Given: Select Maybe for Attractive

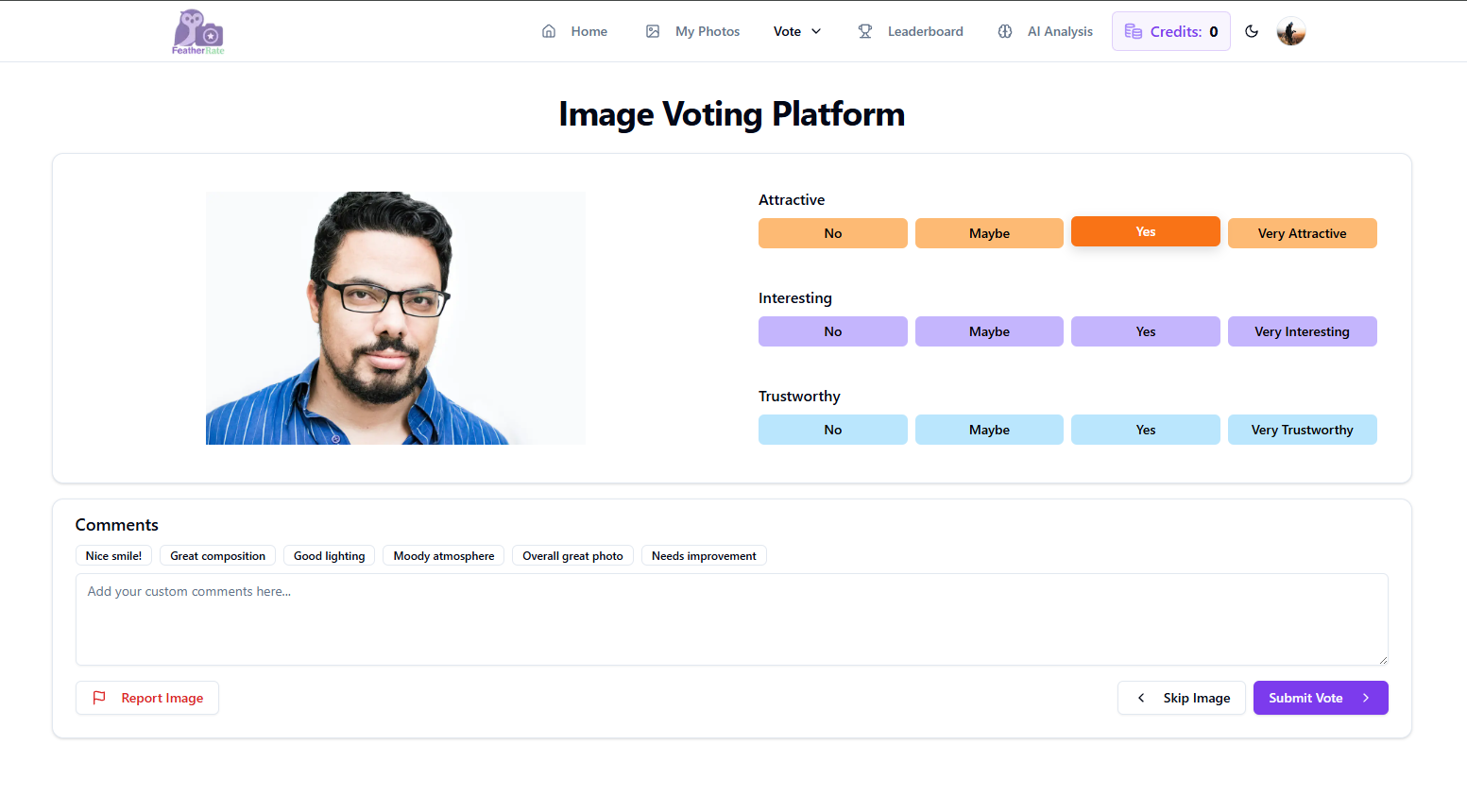Looking at the screenshot, I should tap(989, 233).
